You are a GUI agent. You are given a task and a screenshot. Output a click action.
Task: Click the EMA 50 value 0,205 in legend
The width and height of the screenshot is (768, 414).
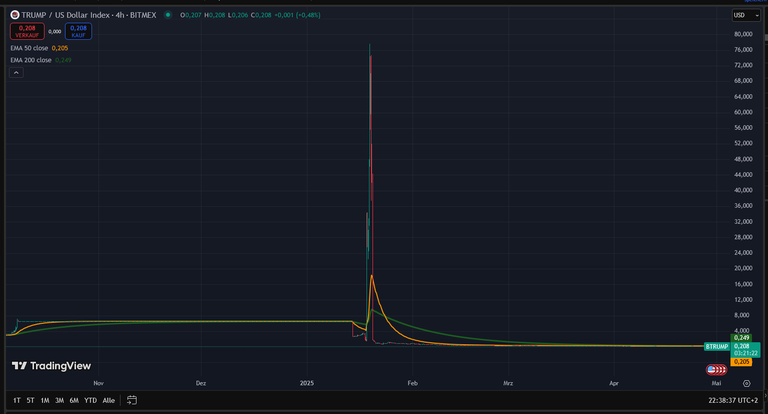coord(60,48)
